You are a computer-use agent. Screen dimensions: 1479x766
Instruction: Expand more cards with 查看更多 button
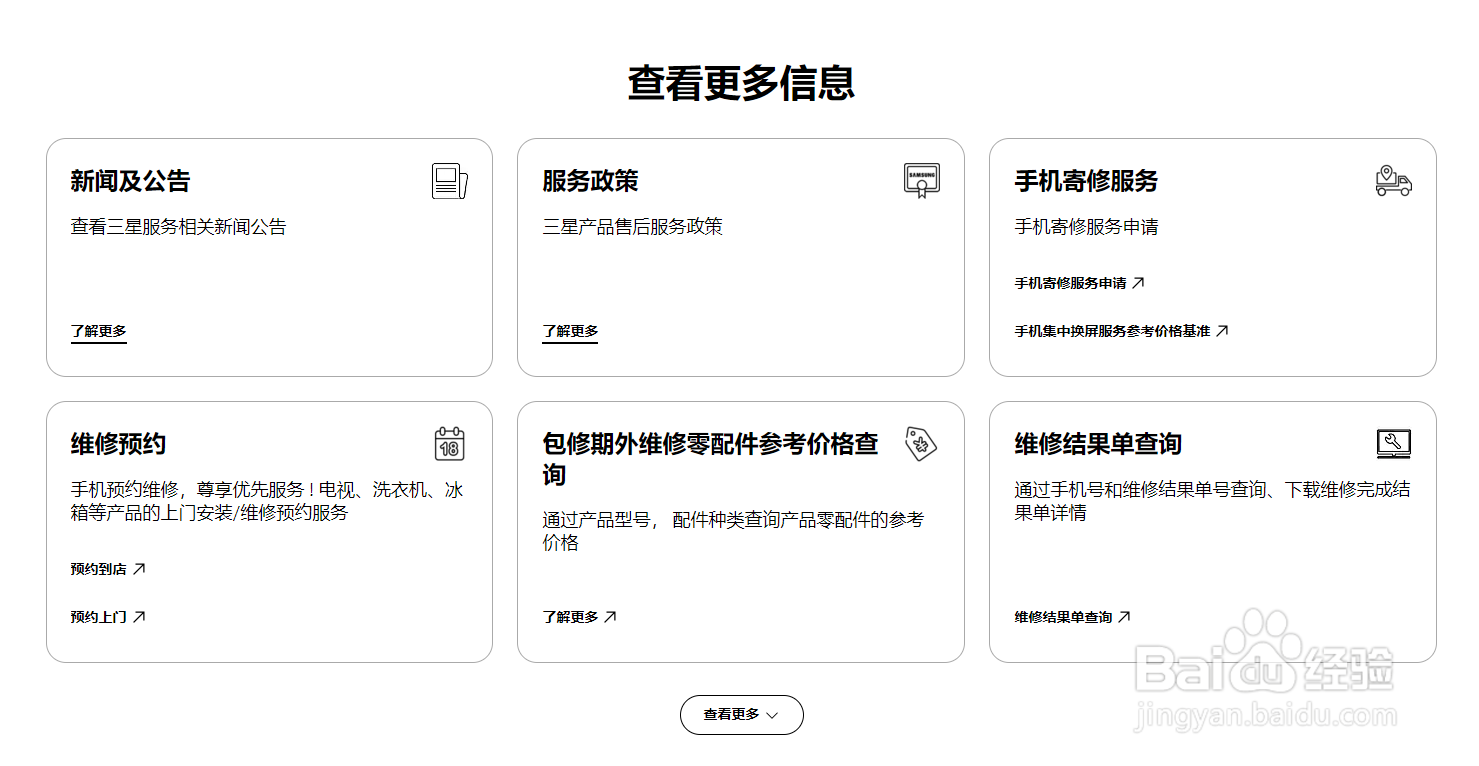pyautogui.click(x=741, y=715)
